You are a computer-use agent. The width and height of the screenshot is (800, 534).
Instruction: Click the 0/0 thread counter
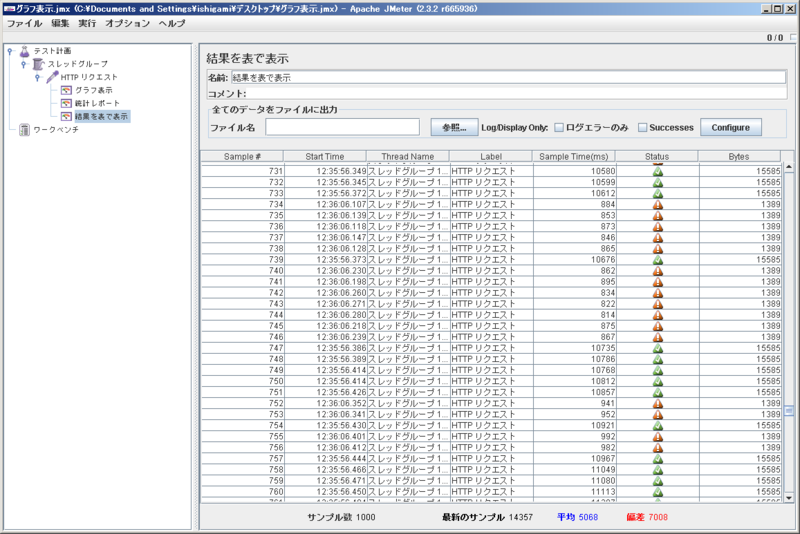click(x=774, y=38)
